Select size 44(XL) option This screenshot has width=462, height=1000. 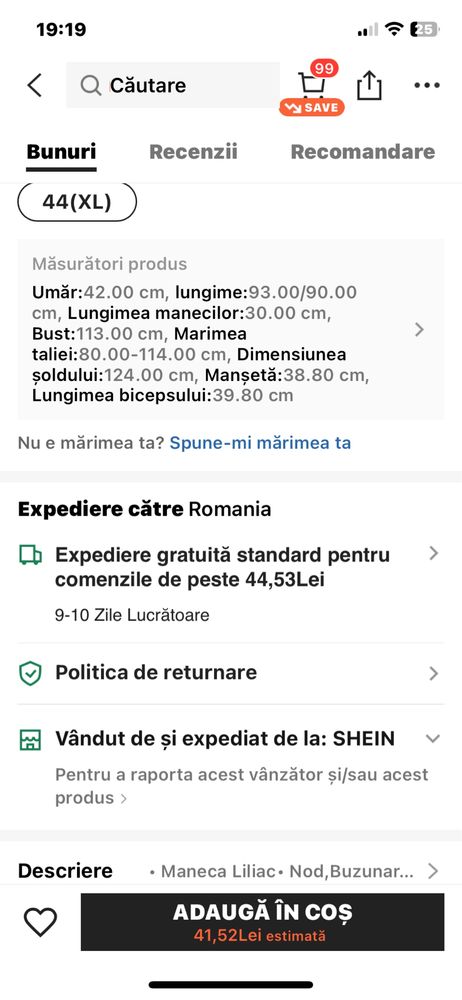point(77,202)
